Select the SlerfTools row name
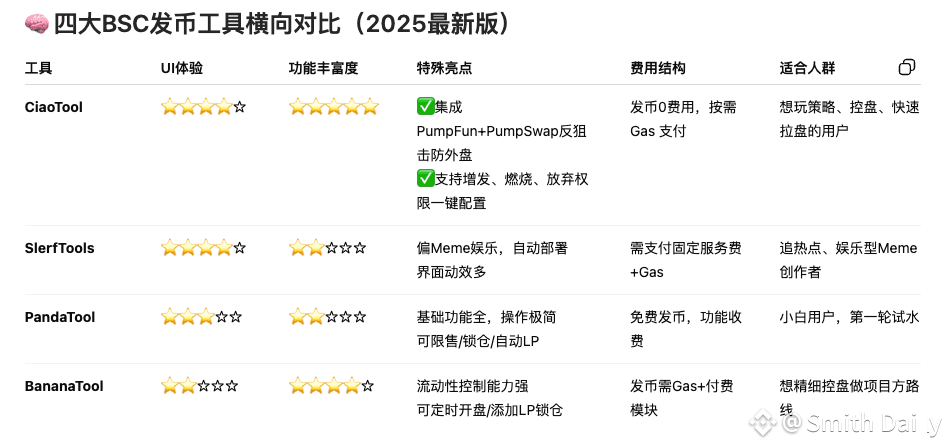Viewport: 949px width, 448px height. (x=59, y=248)
